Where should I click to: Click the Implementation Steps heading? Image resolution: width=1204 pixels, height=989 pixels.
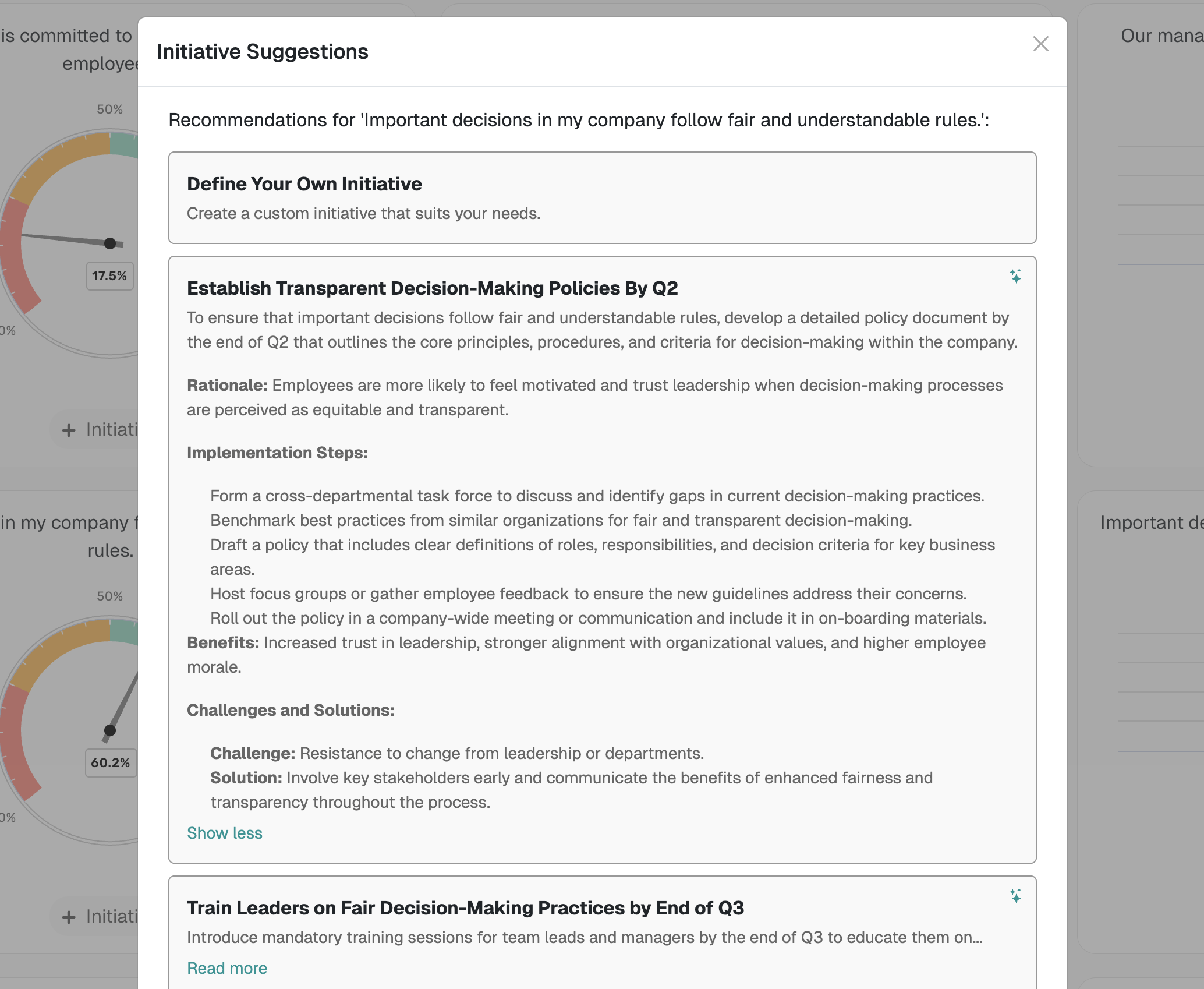pos(277,453)
